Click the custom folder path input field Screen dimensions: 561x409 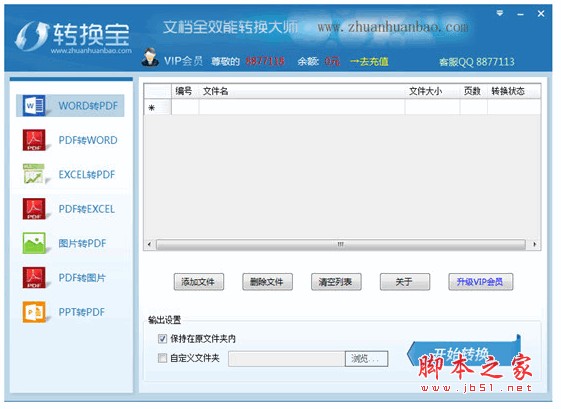(x=287, y=359)
